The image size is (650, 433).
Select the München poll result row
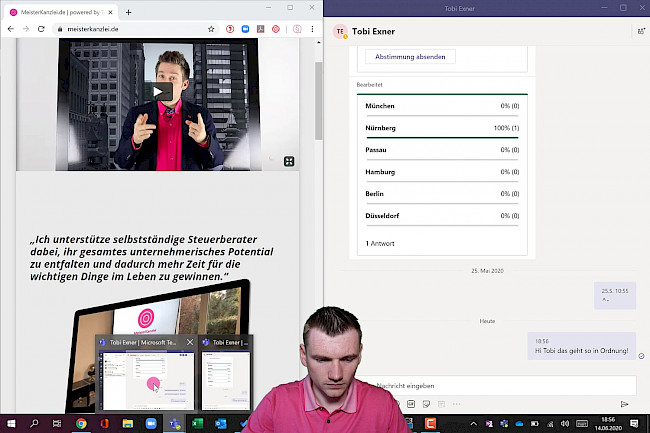(441, 106)
